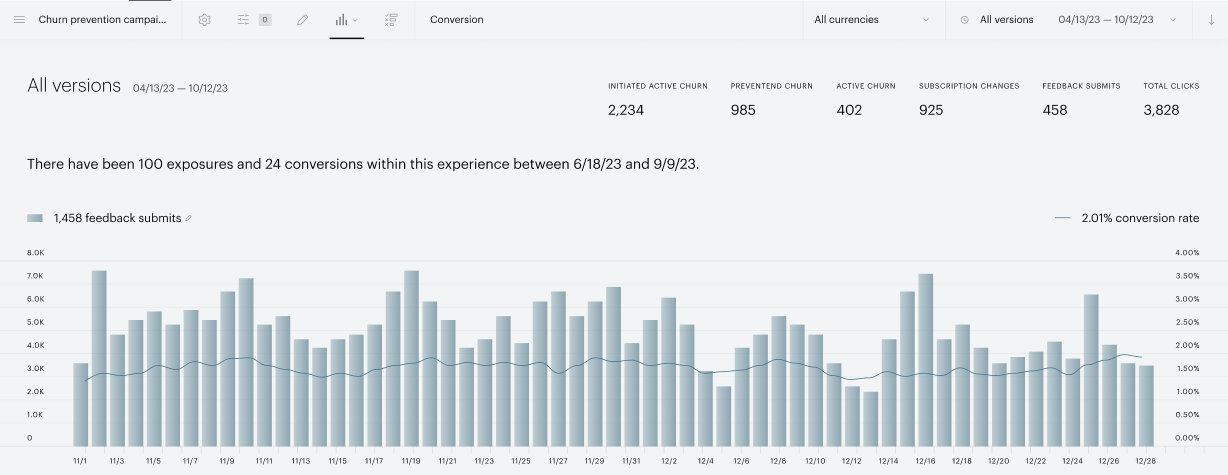The image size is (1228, 475).
Task: Edit the feedback submits label pencil
Action: pyautogui.click(x=189, y=218)
